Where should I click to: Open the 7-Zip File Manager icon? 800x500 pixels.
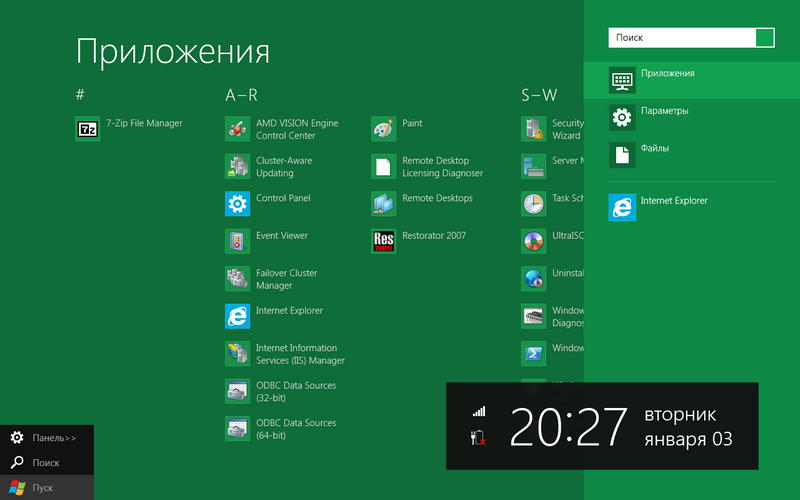87,129
